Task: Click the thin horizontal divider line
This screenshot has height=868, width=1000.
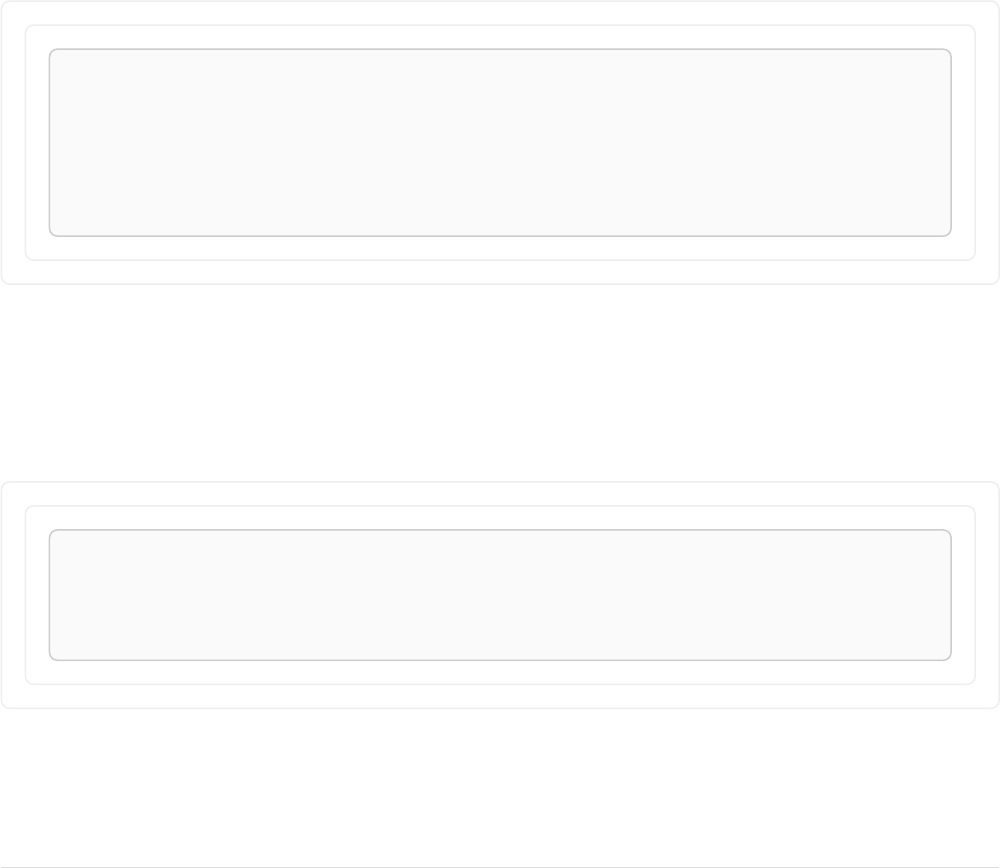Action: 500,866
